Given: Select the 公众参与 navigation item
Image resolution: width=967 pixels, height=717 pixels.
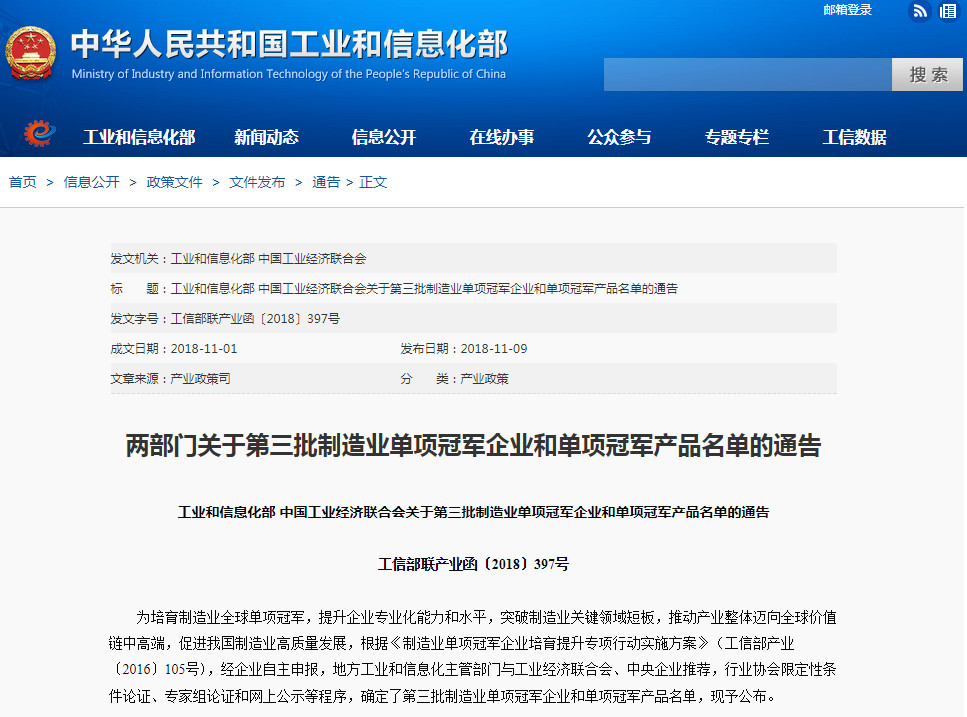Looking at the screenshot, I should coord(619,137).
